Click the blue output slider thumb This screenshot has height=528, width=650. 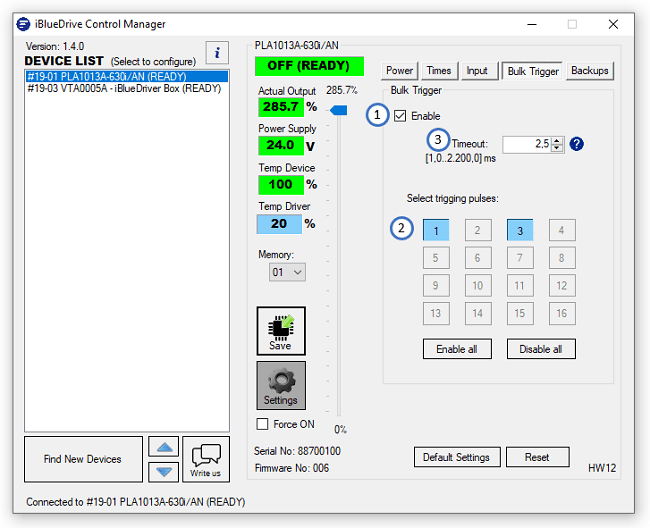coord(339,110)
